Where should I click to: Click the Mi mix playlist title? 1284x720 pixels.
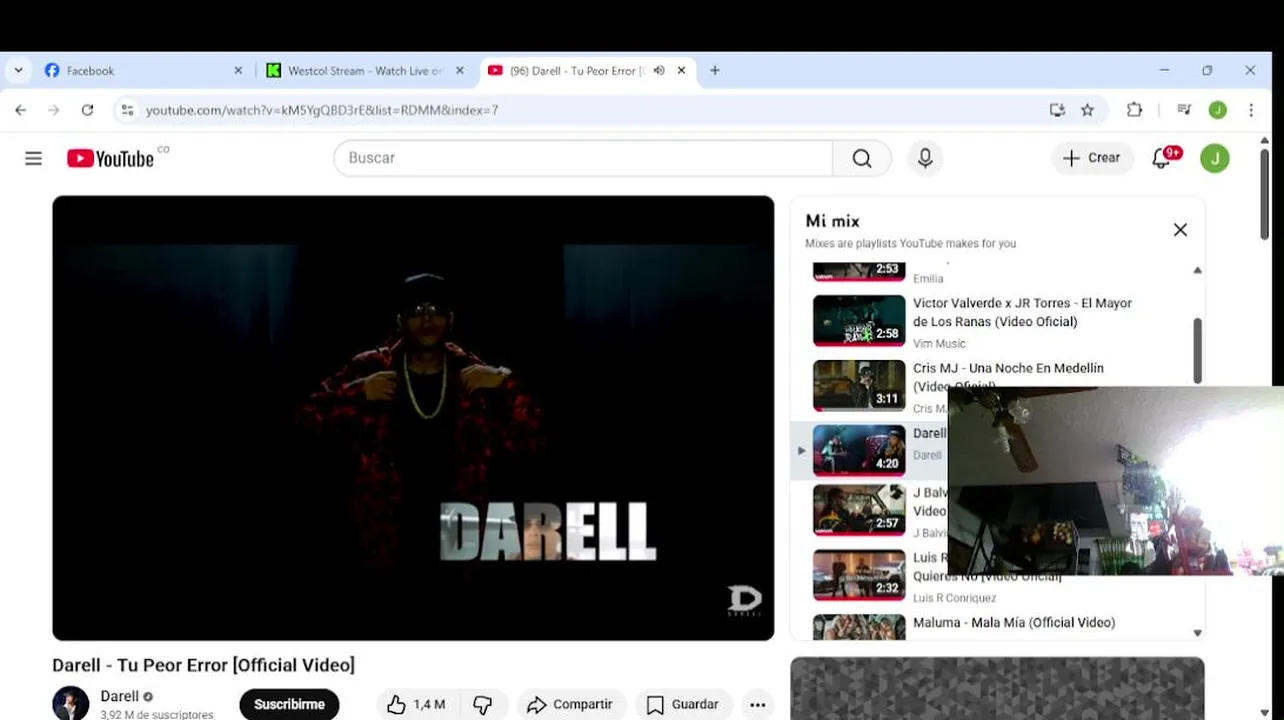(x=833, y=221)
